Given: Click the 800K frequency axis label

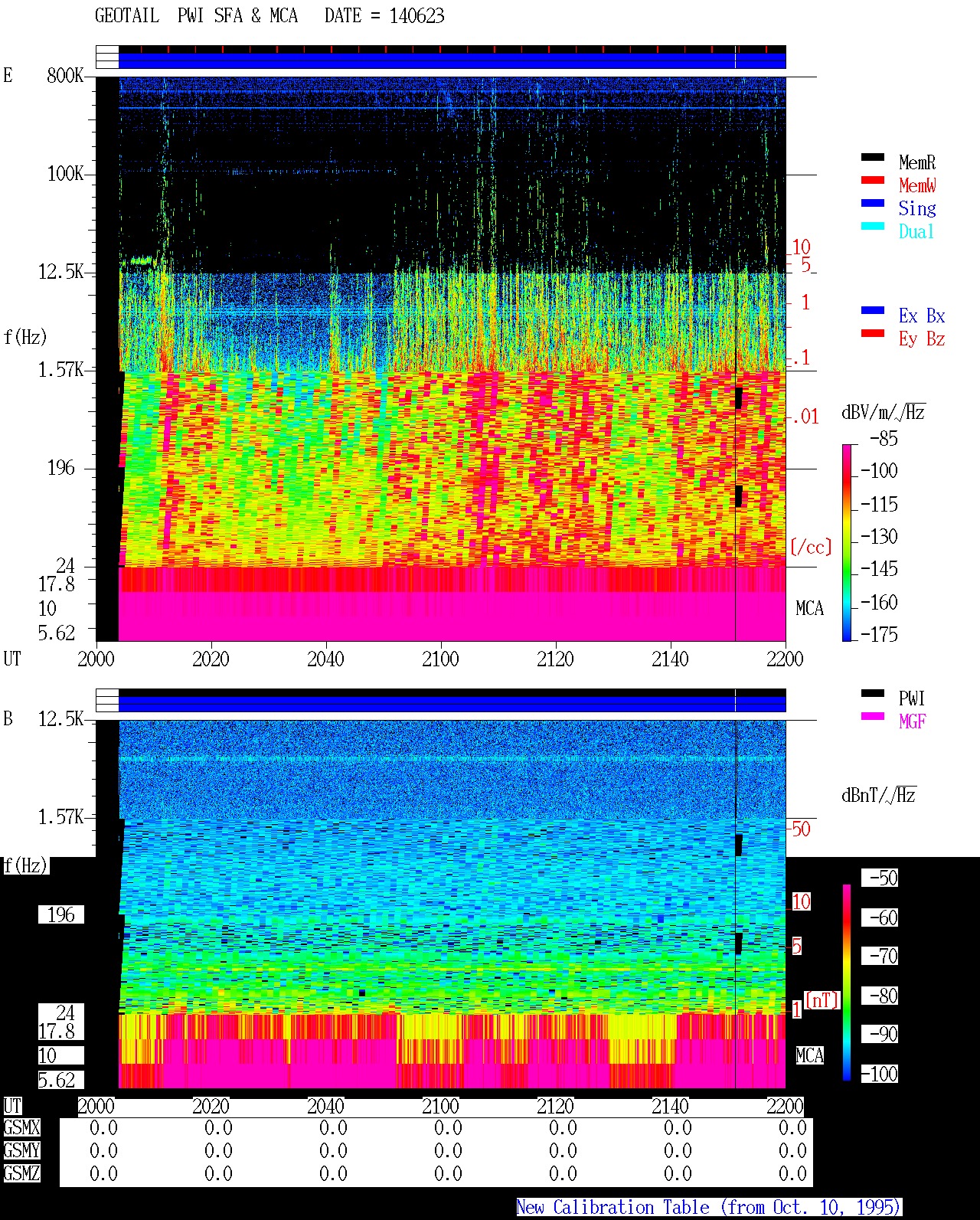Looking at the screenshot, I should [65, 75].
